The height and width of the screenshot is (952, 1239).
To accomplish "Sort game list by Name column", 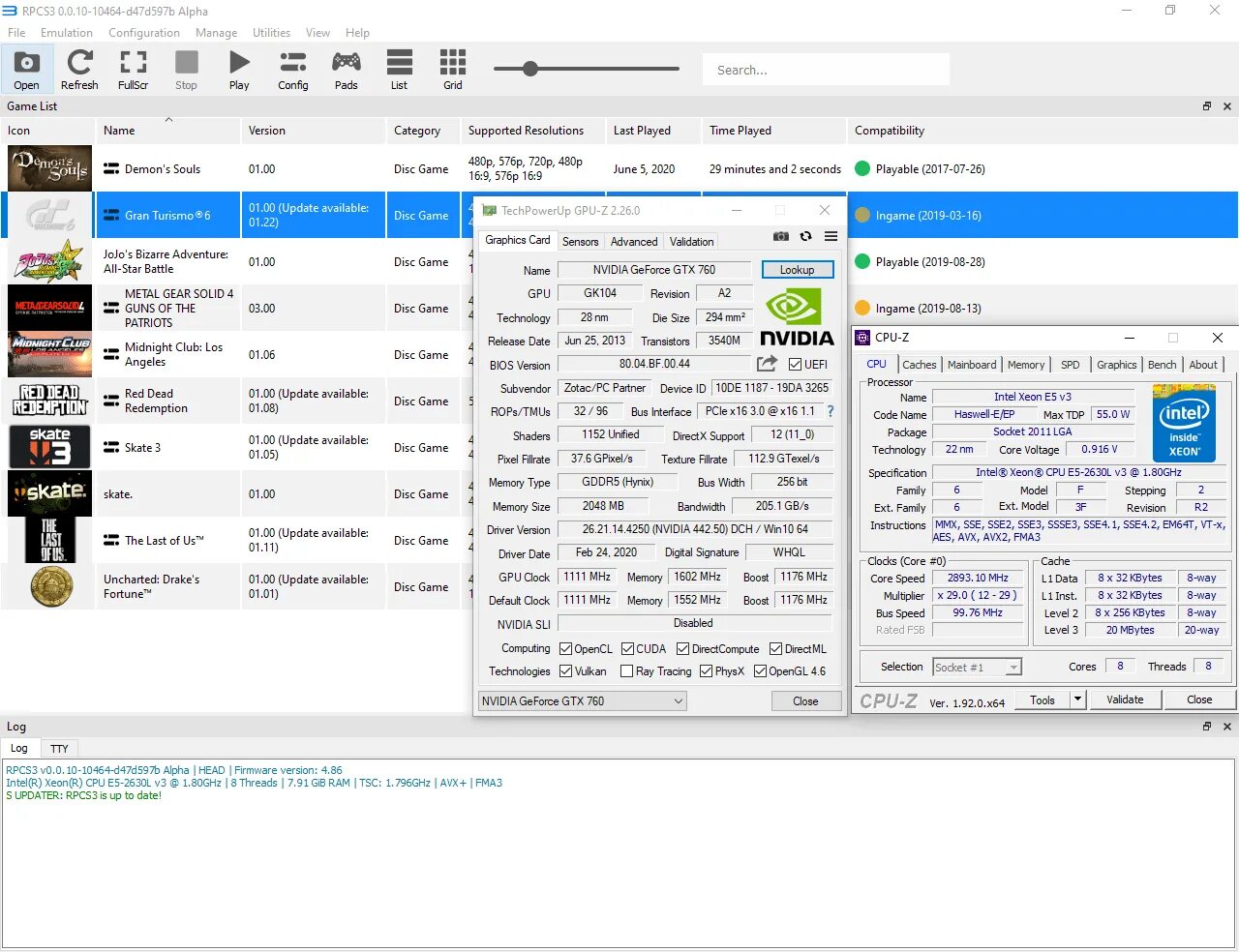I will coord(168,131).
